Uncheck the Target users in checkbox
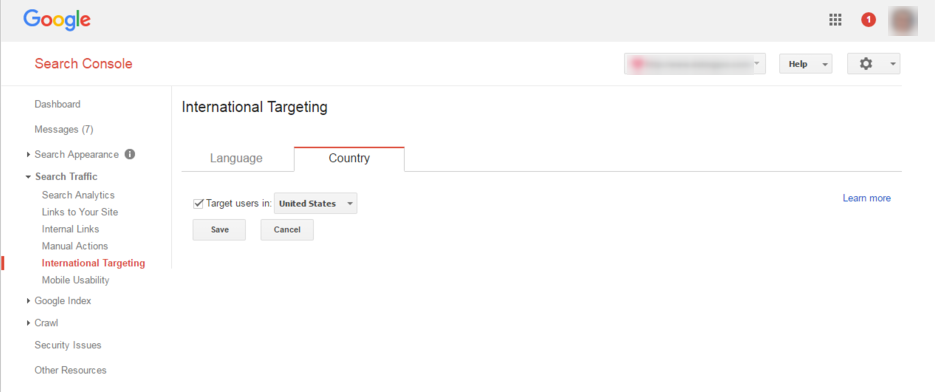Viewport: 935px width, 392px height. (199, 203)
